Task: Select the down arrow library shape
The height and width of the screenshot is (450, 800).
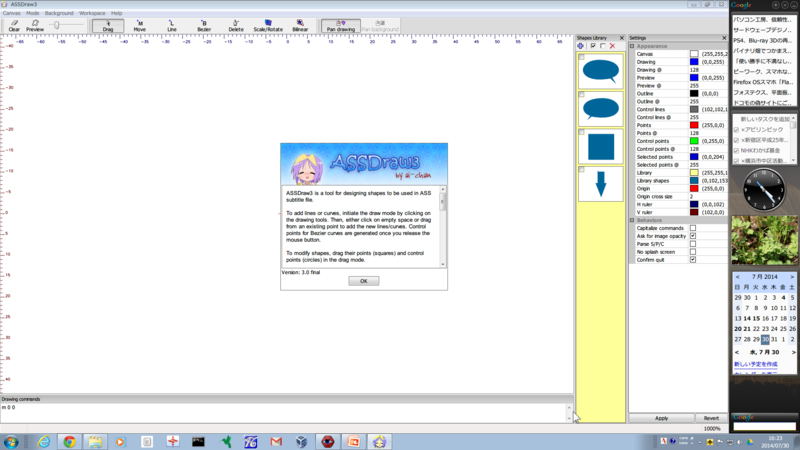Action: pyautogui.click(x=601, y=184)
